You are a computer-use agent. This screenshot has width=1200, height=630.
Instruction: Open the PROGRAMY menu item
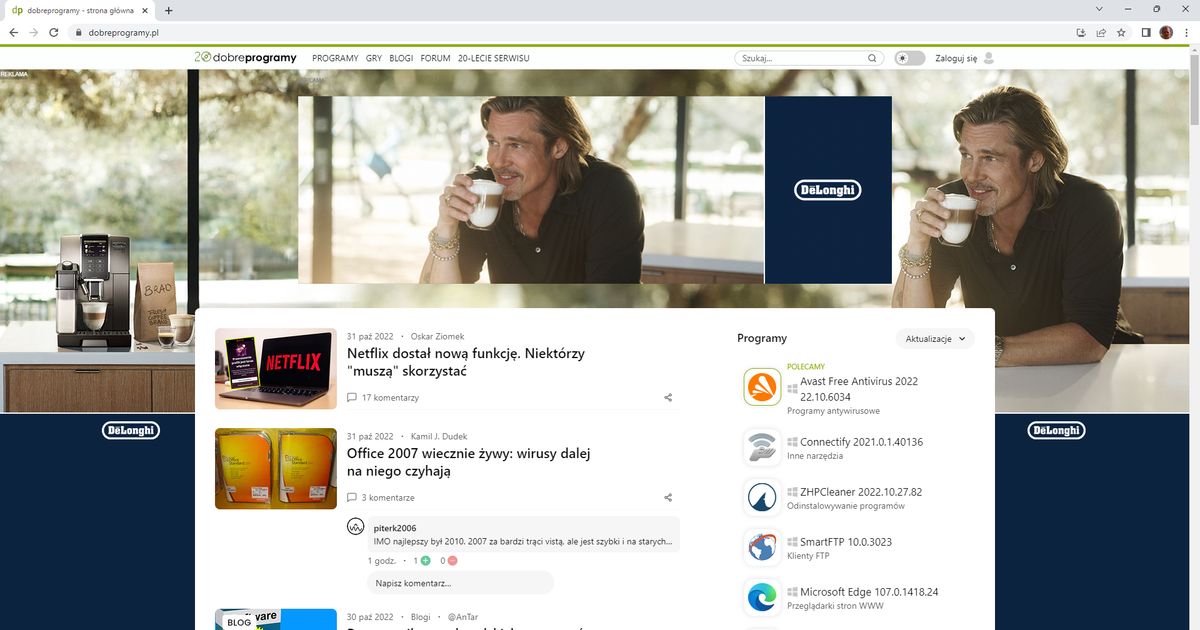click(335, 58)
